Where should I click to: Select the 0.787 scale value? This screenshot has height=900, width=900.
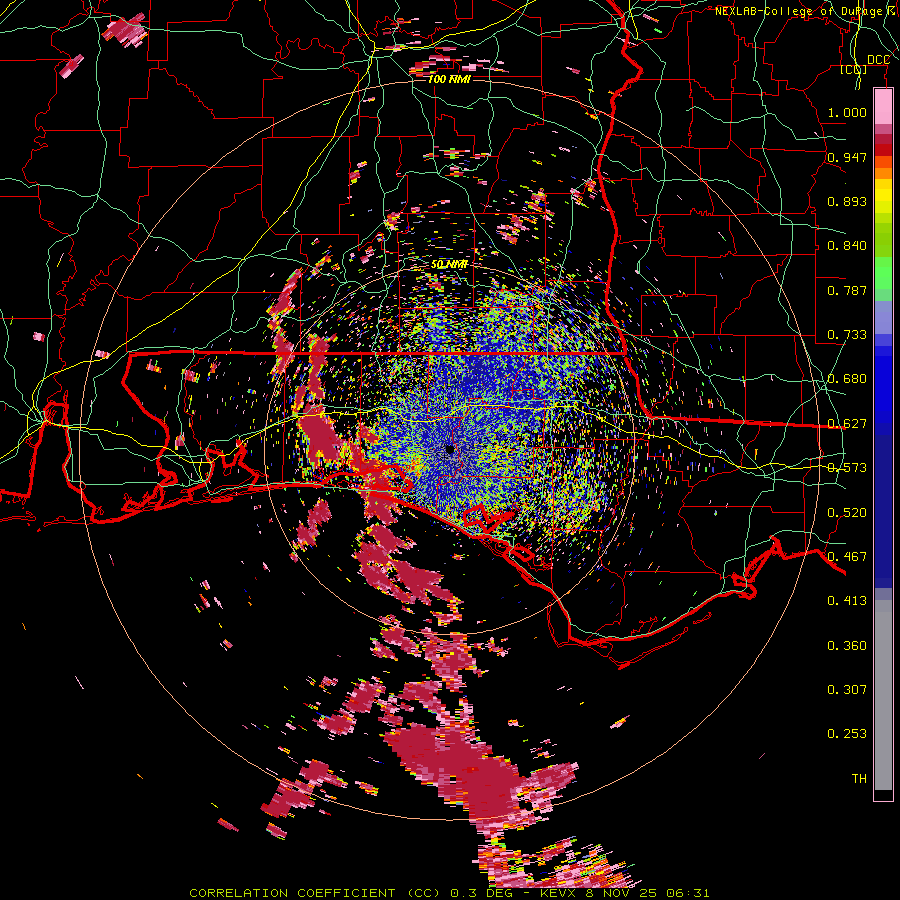[x=847, y=290]
